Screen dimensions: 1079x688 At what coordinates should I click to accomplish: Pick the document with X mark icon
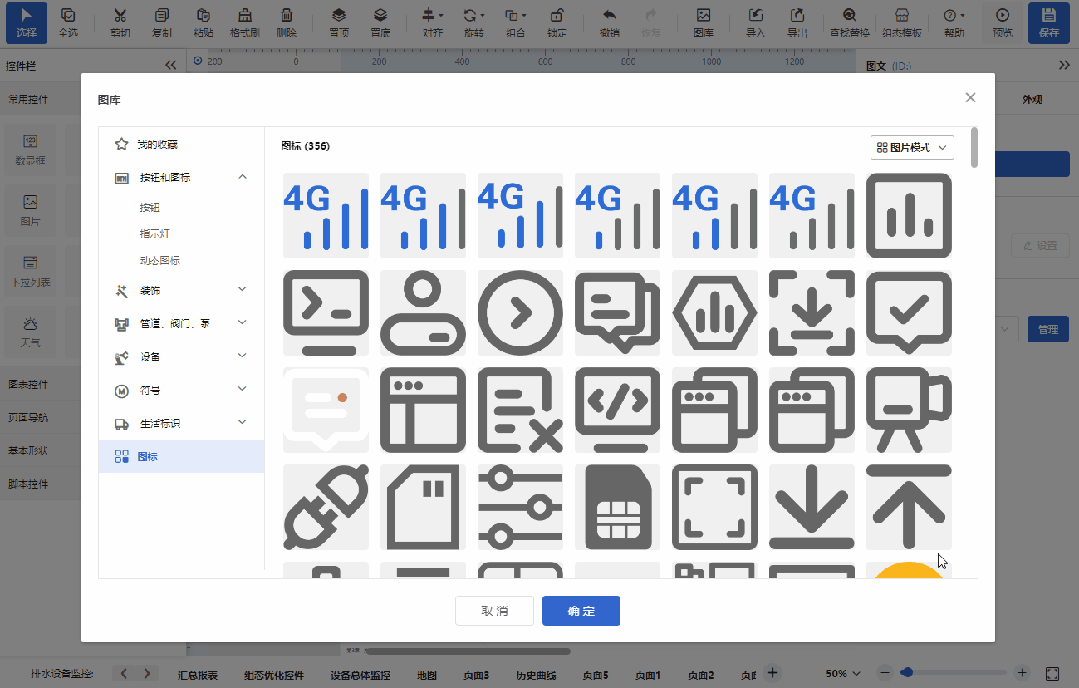pyautogui.click(x=520, y=410)
